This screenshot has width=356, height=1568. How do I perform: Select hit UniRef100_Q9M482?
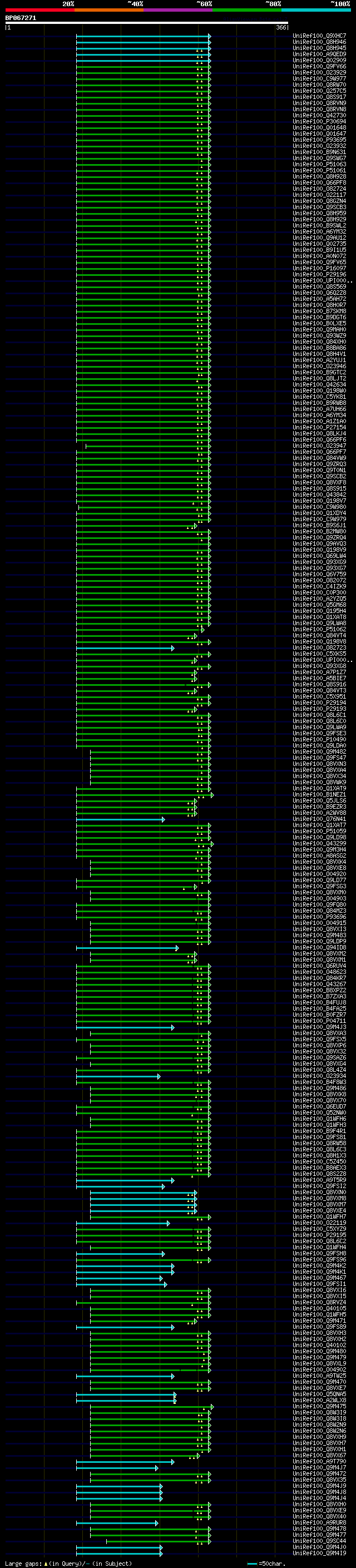tap(319, 751)
